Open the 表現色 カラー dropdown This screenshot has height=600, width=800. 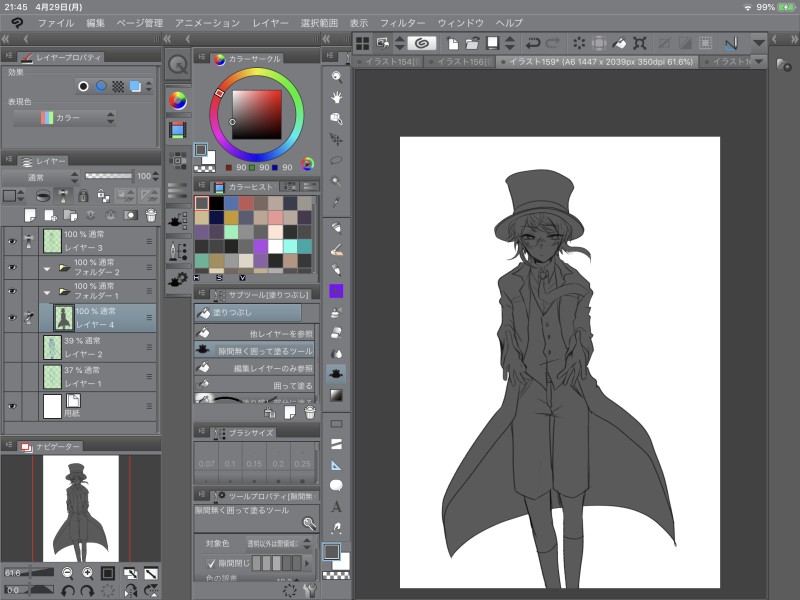click(64, 118)
